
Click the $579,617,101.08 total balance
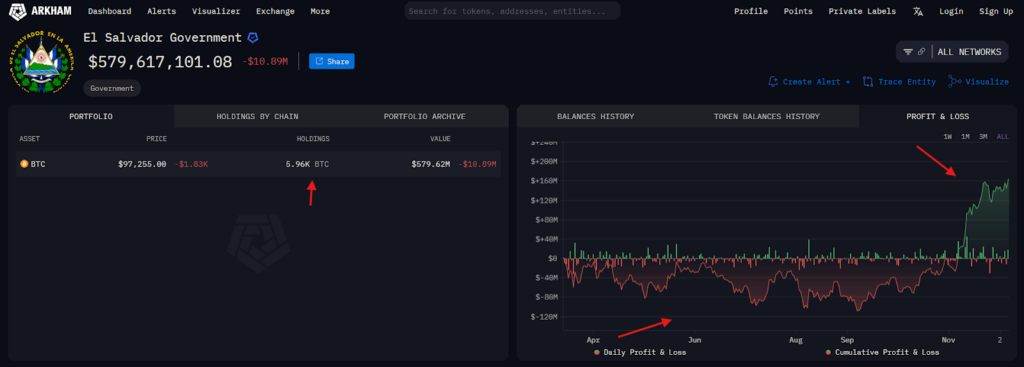(x=160, y=62)
